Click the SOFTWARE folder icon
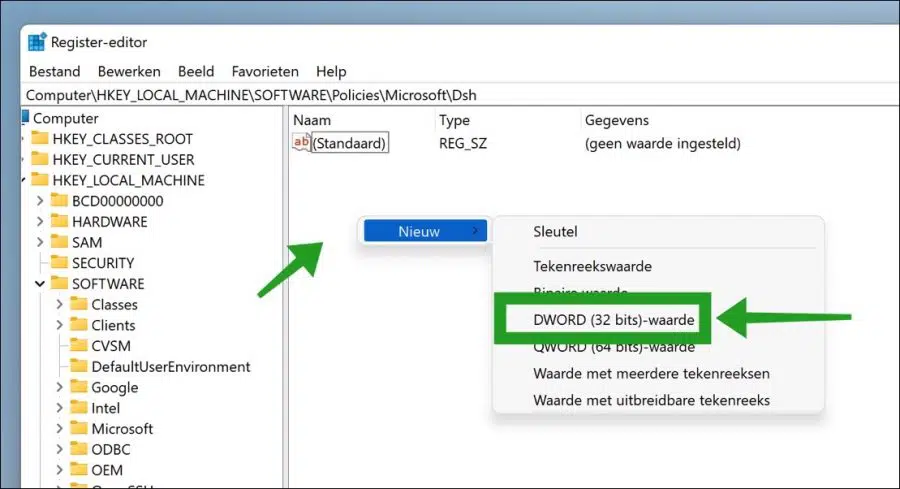This screenshot has height=489, width=900. coord(59,283)
